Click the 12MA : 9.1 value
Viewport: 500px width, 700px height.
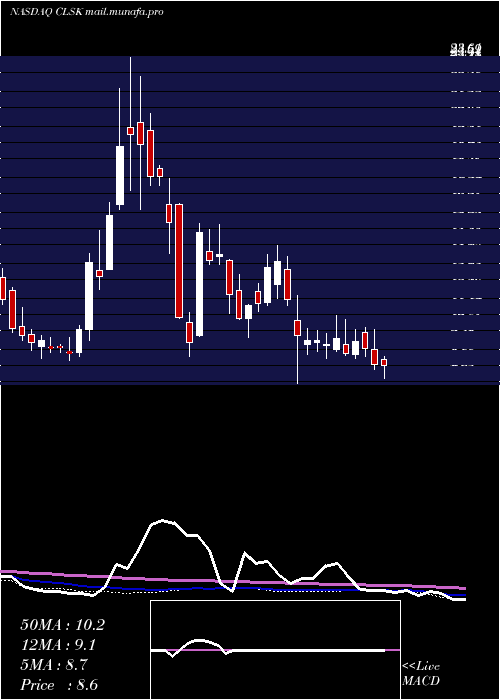(x=58, y=645)
